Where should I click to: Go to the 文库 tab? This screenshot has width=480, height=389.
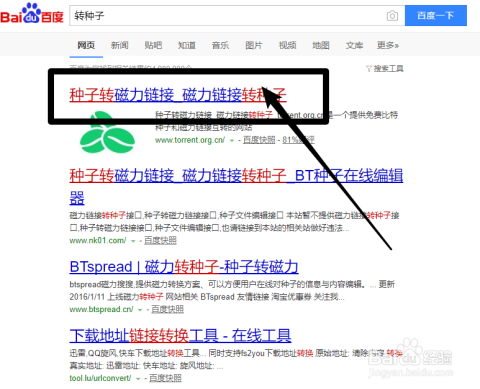[354, 45]
